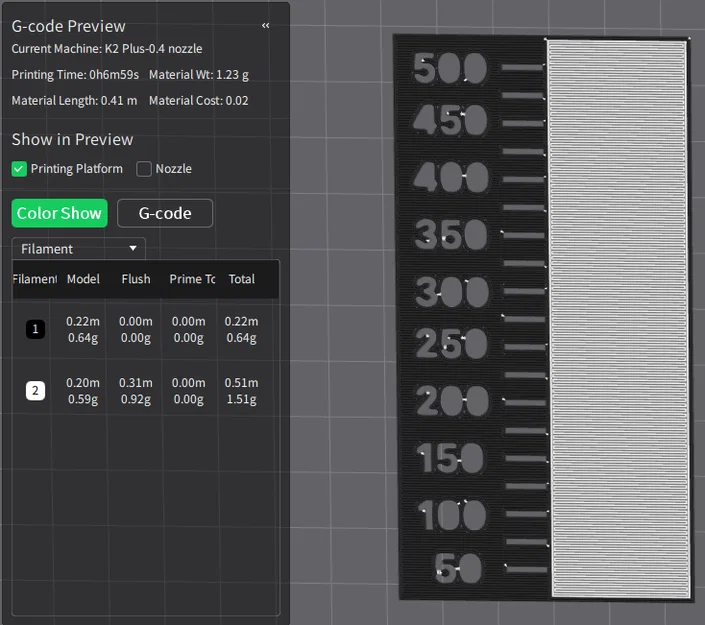This screenshot has height=625, width=705.
Task: Click the white filament 2 swatch
Action: [35, 390]
